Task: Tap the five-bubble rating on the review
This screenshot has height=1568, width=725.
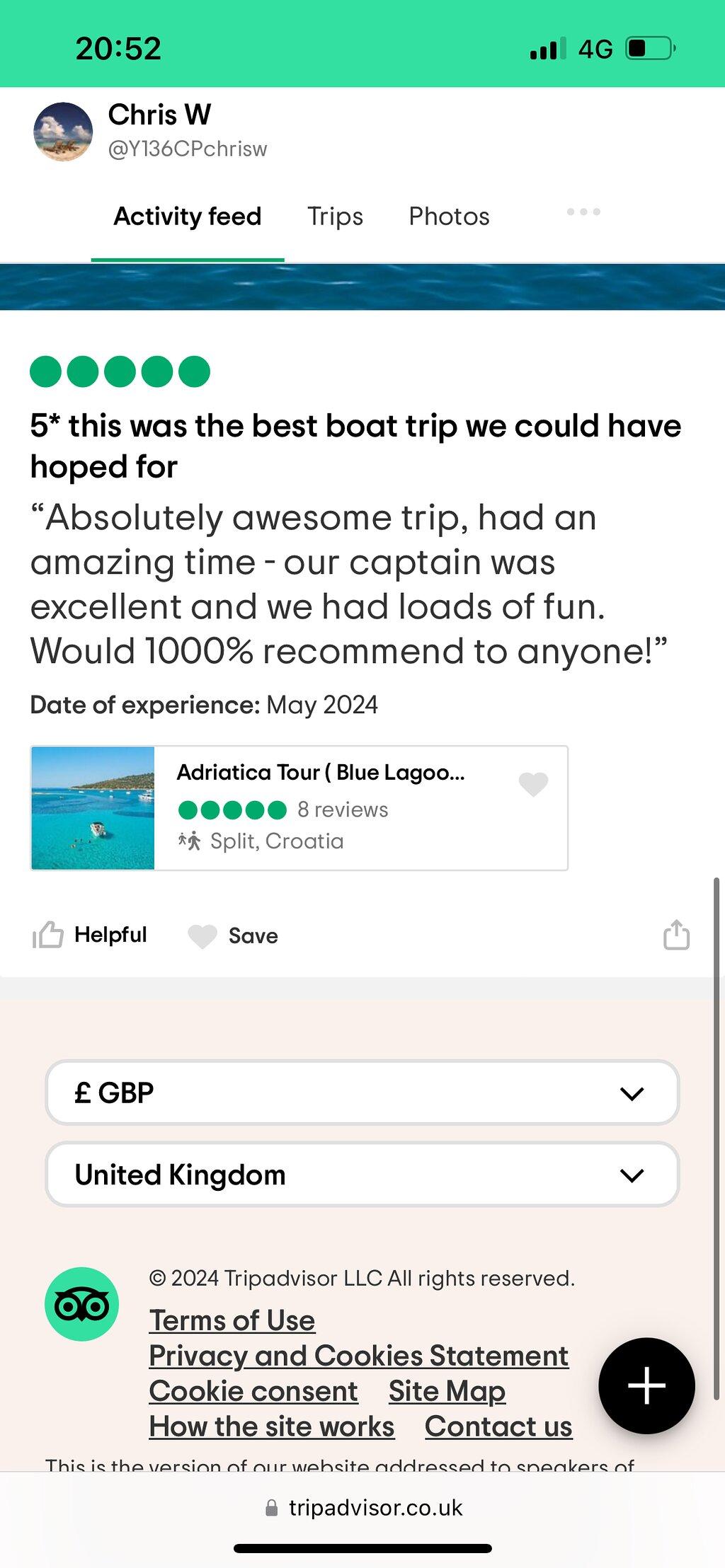Action: (x=120, y=371)
